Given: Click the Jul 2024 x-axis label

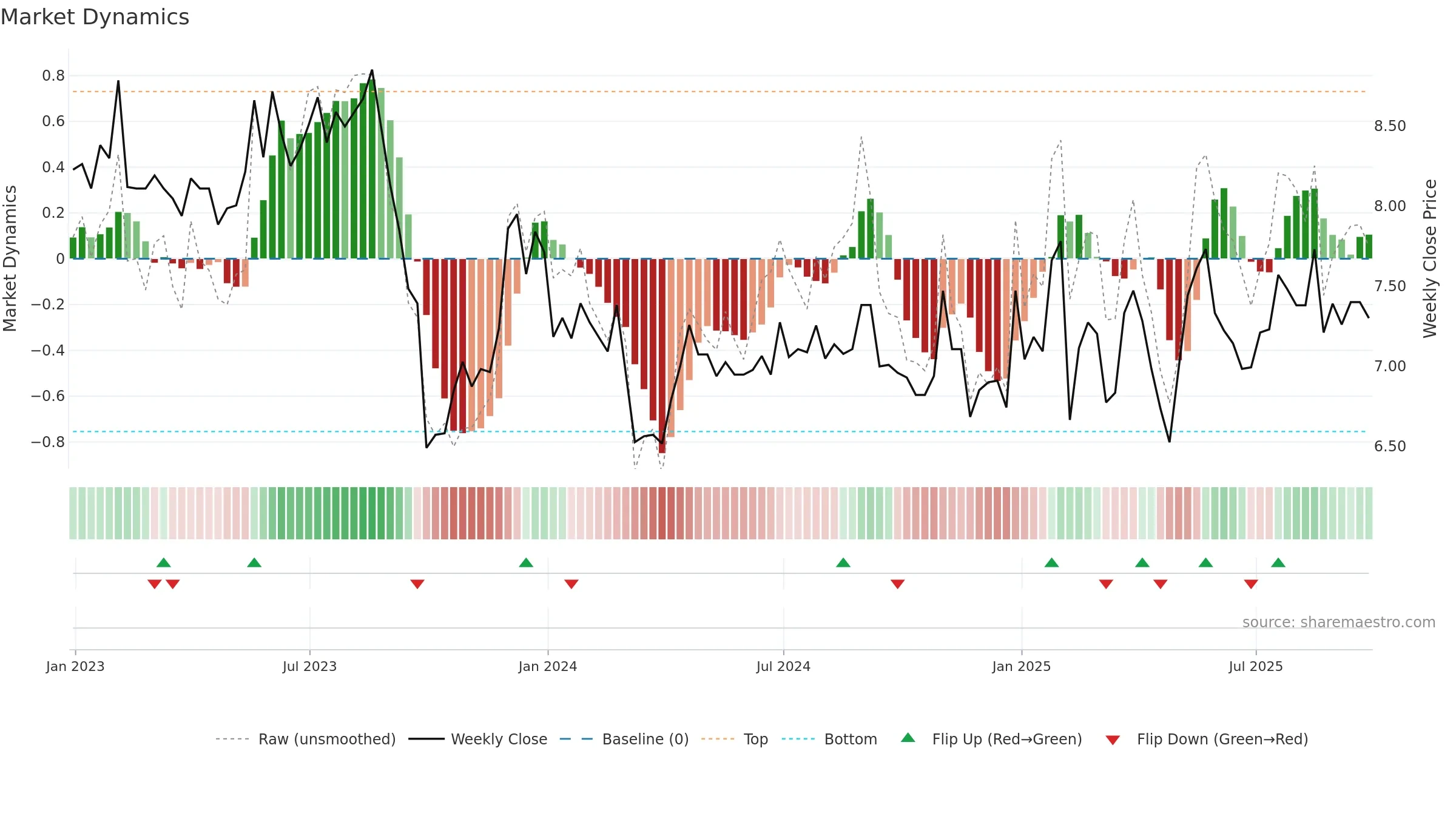Looking at the screenshot, I should (783, 666).
